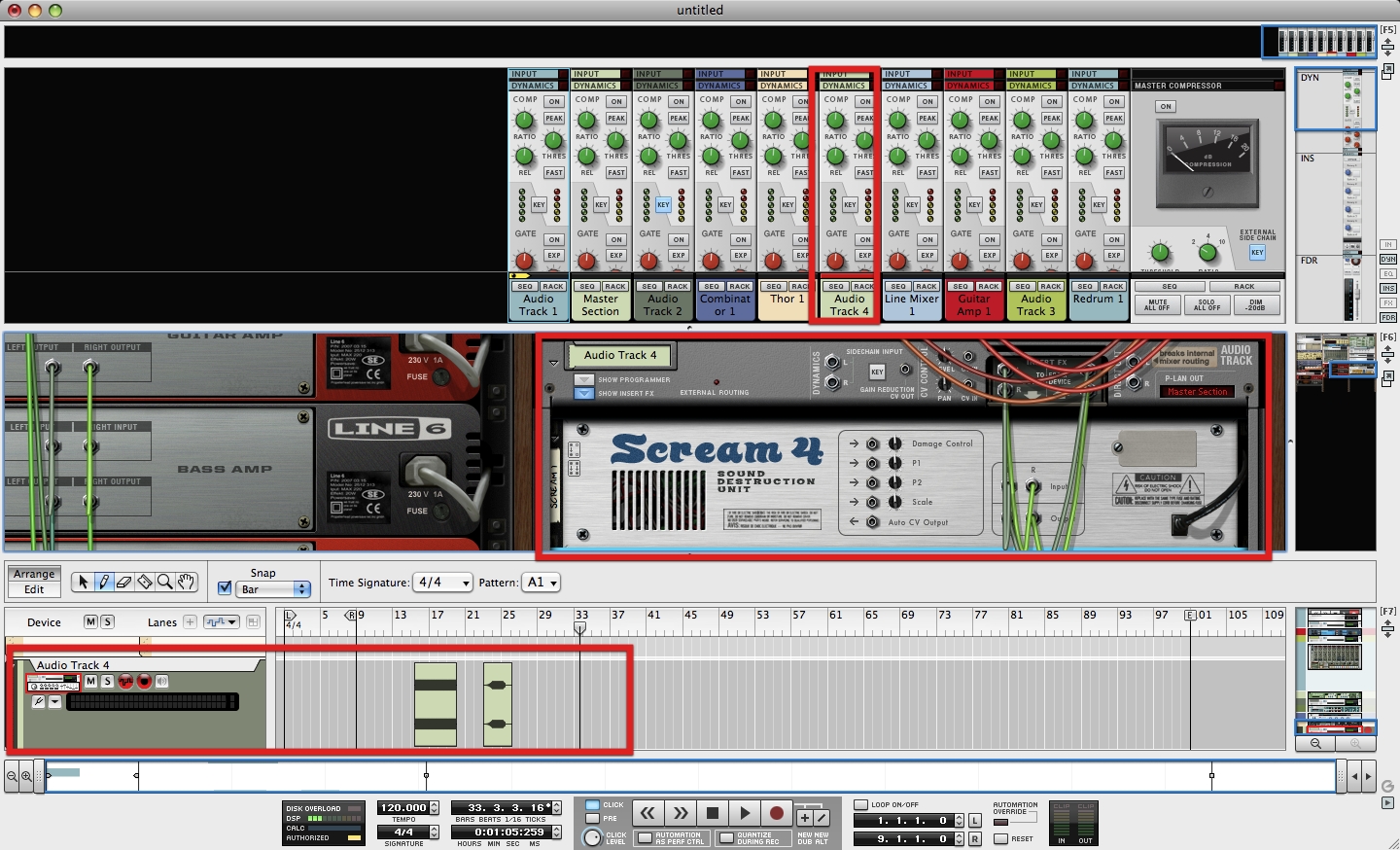
Task: Open the Snap value Bar dropdown
Action: coord(274,589)
